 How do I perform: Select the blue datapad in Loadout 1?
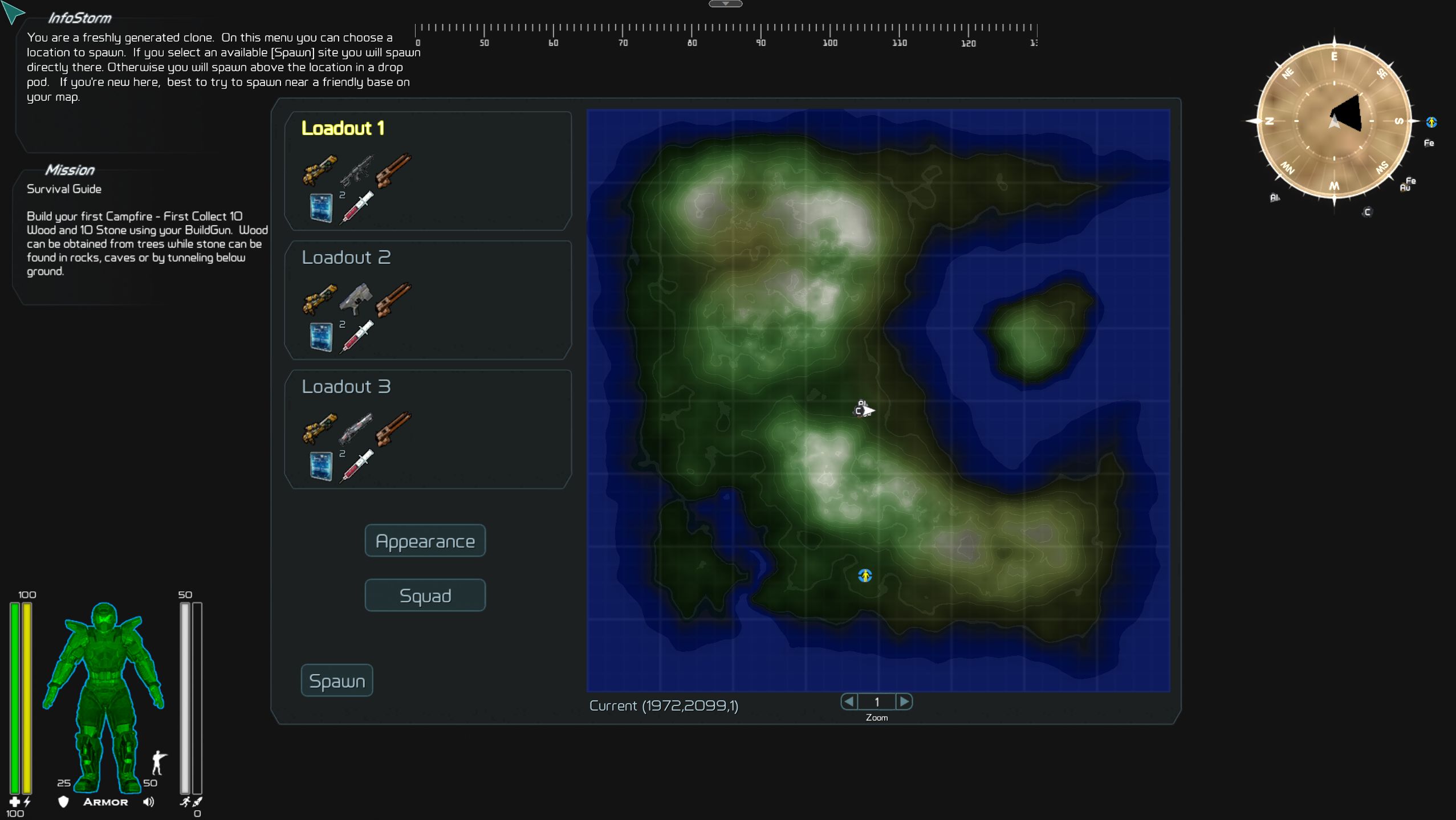pyautogui.click(x=321, y=207)
